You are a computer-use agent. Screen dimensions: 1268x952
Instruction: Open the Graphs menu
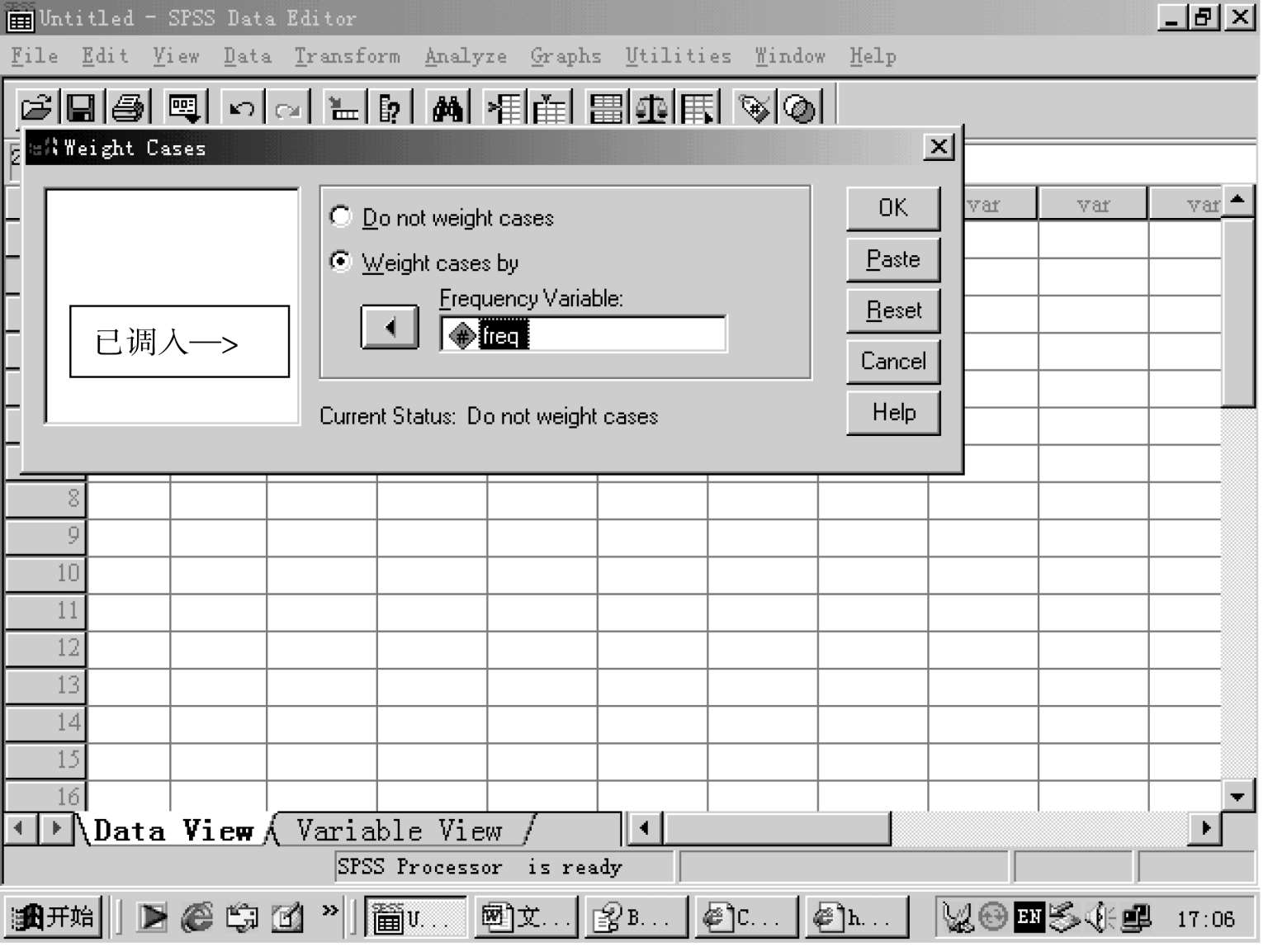point(566,56)
